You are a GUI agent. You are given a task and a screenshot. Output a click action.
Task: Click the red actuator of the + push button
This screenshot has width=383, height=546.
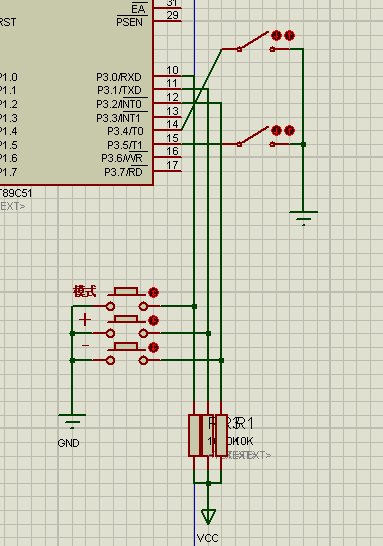(154, 320)
